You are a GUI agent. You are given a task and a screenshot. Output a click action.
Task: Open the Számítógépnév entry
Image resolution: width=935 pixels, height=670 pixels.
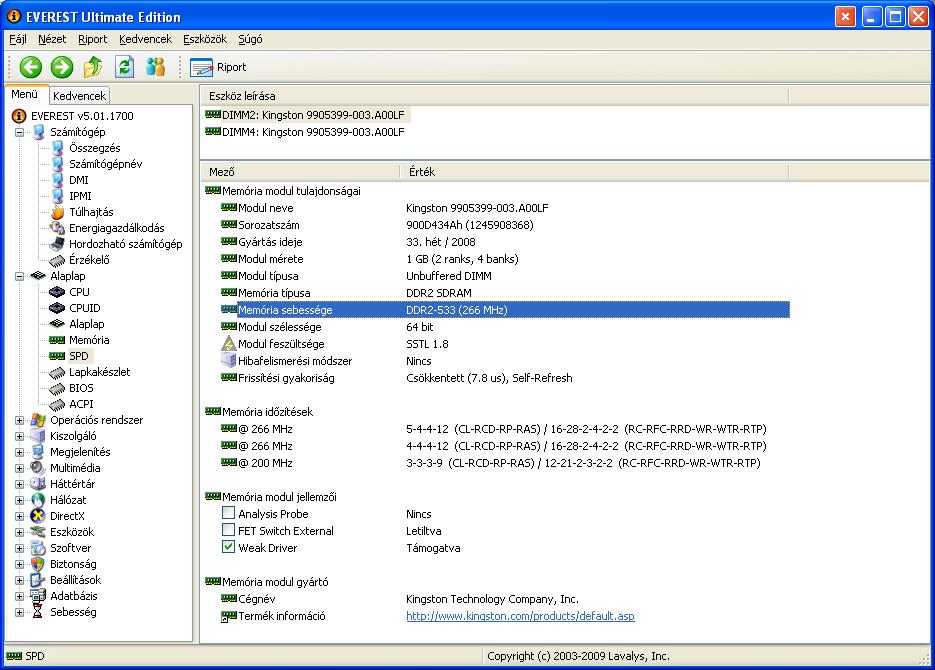pos(105,164)
